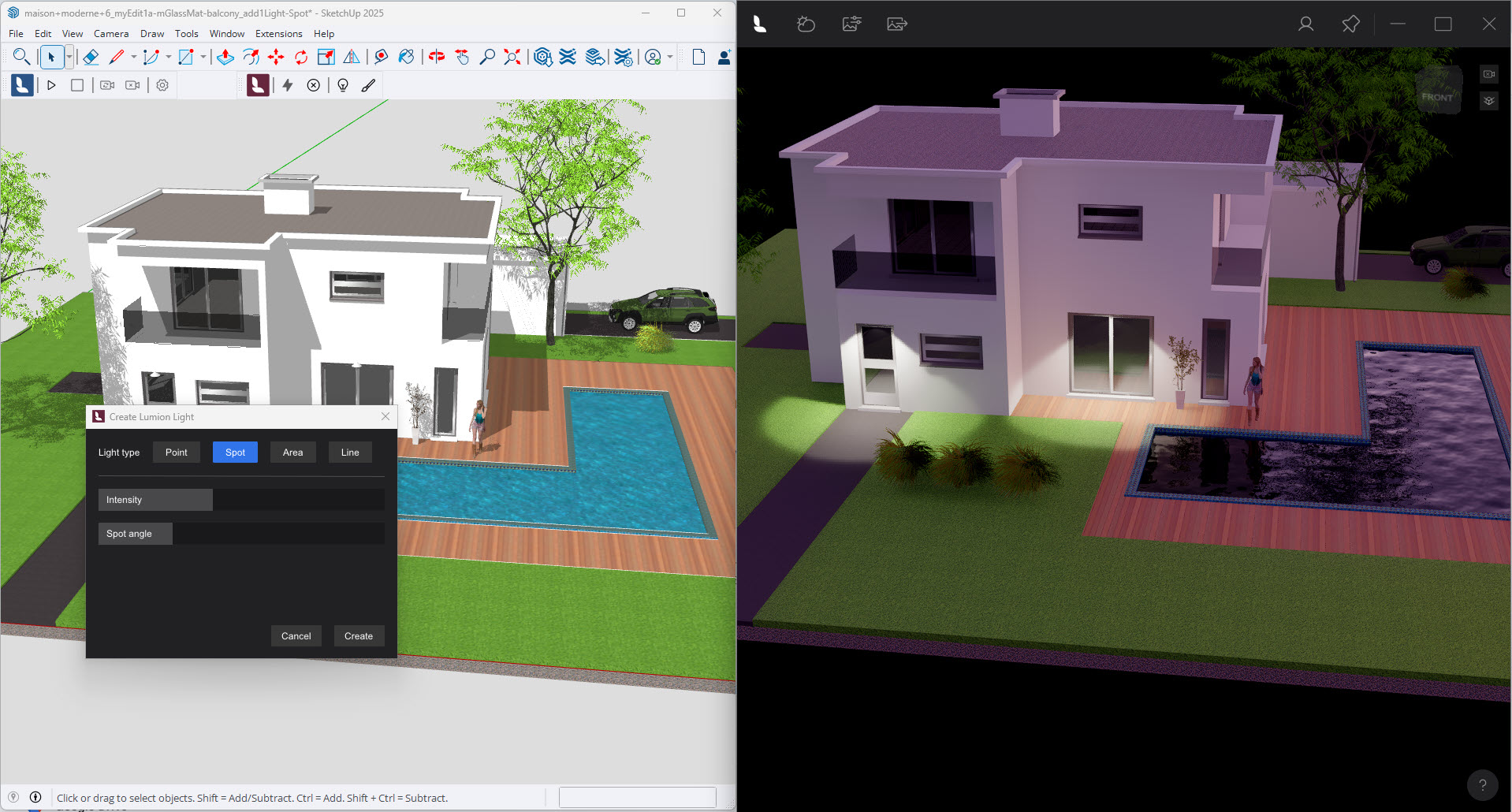This screenshot has height=812, width=1512.
Task: Open the weather settings in Lumion
Action: coord(806,24)
